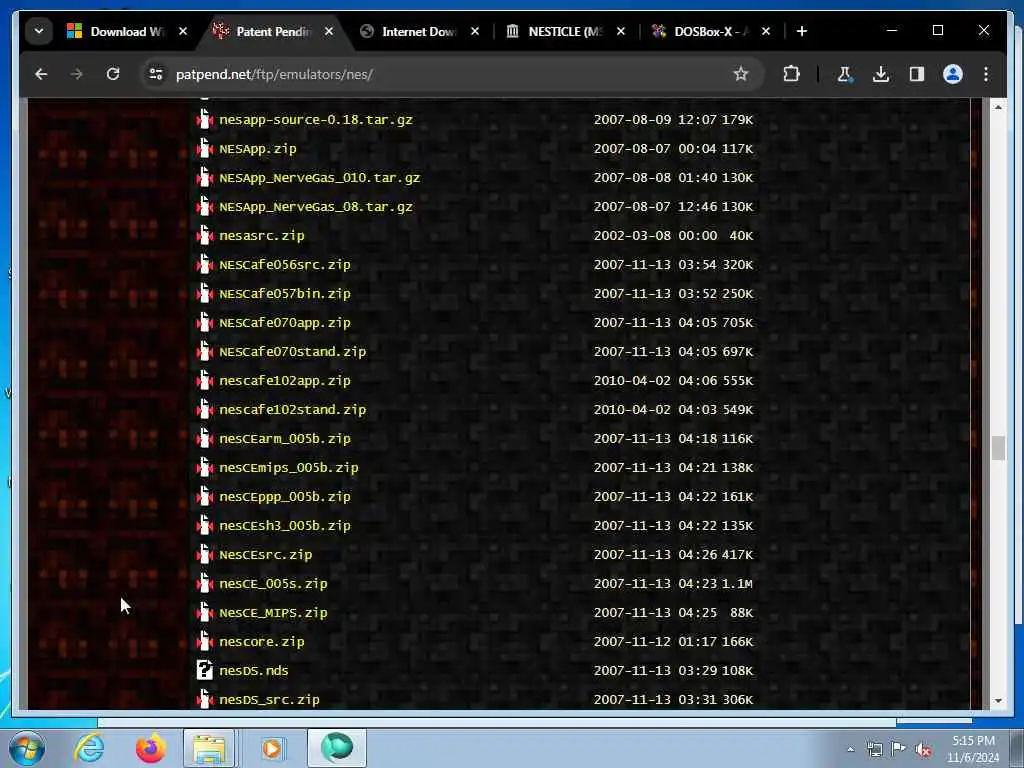Screen dimensions: 1024x768
Task: Launch Firefox from the taskbar
Action: (x=150, y=748)
